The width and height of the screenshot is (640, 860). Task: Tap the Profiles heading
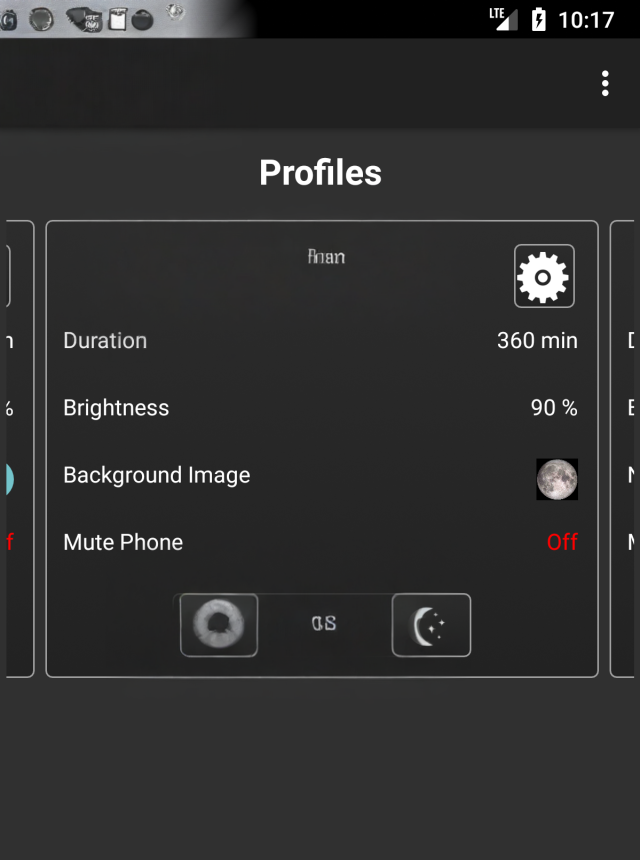point(320,173)
